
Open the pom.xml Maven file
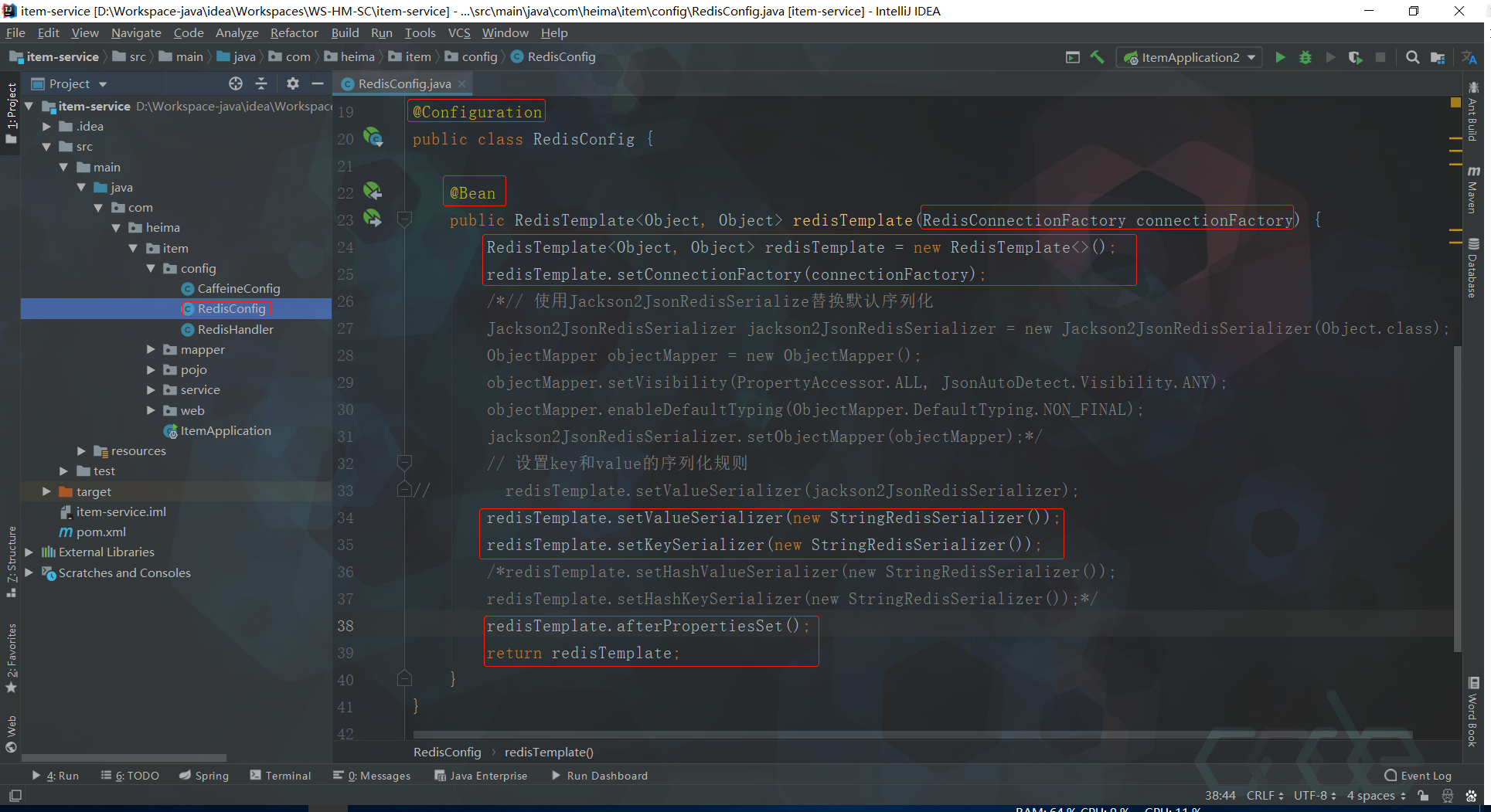[x=100, y=532]
